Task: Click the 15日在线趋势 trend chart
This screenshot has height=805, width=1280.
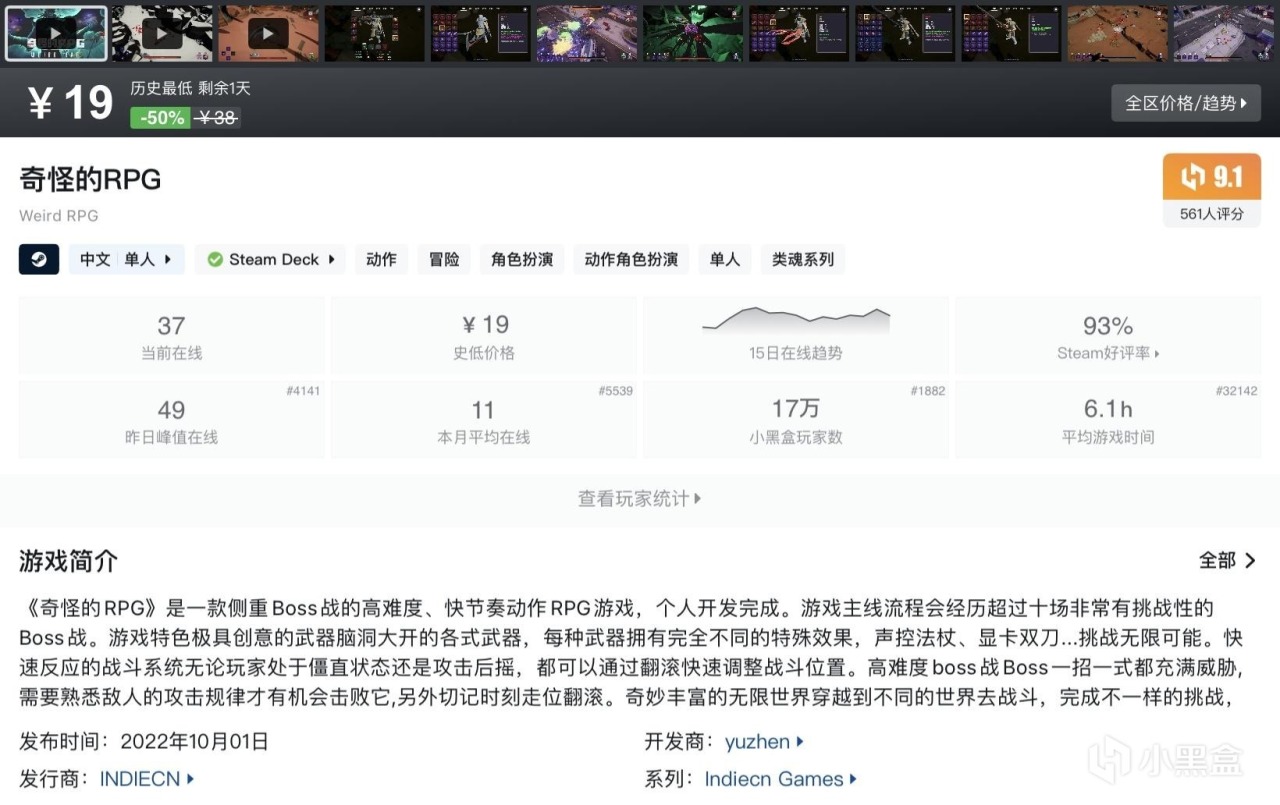Action: coord(796,335)
